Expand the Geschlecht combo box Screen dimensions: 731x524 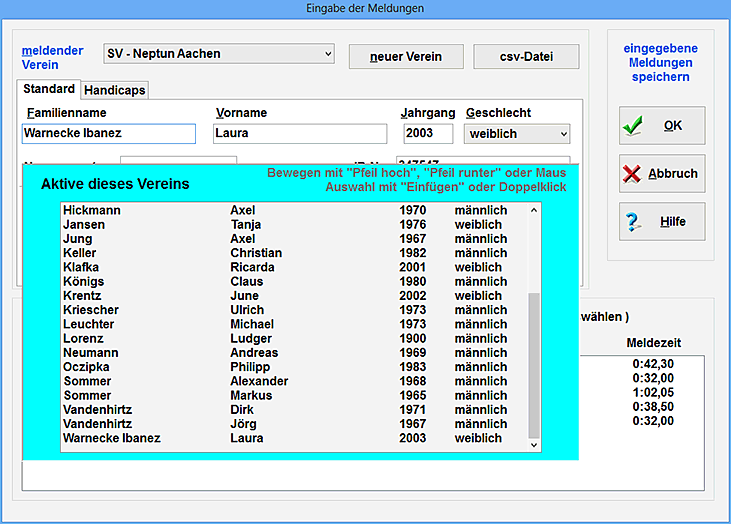563,134
